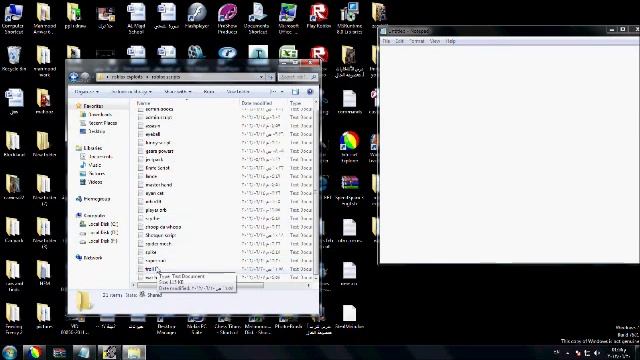Open the Format menu in Notepad

tap(417, 41)
